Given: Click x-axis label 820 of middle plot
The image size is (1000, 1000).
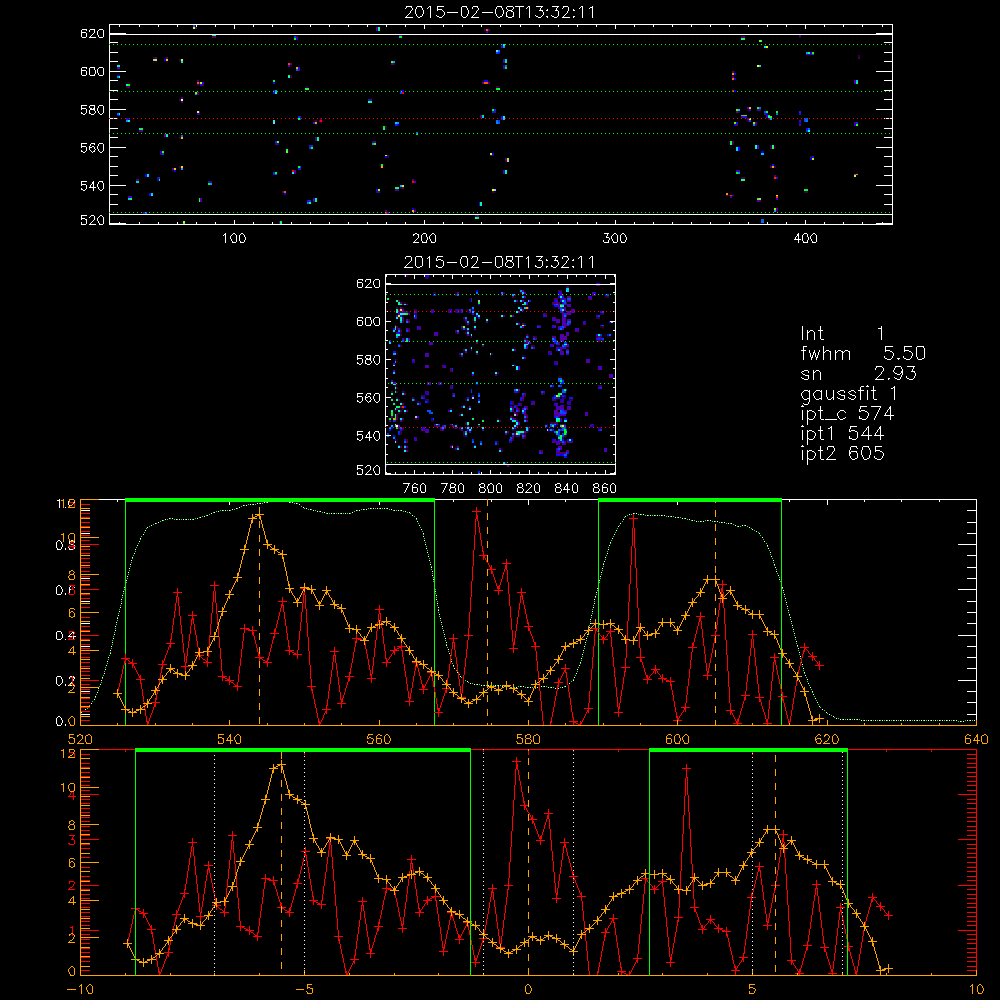Looking at the screenshot, I should tap(529, 489).
